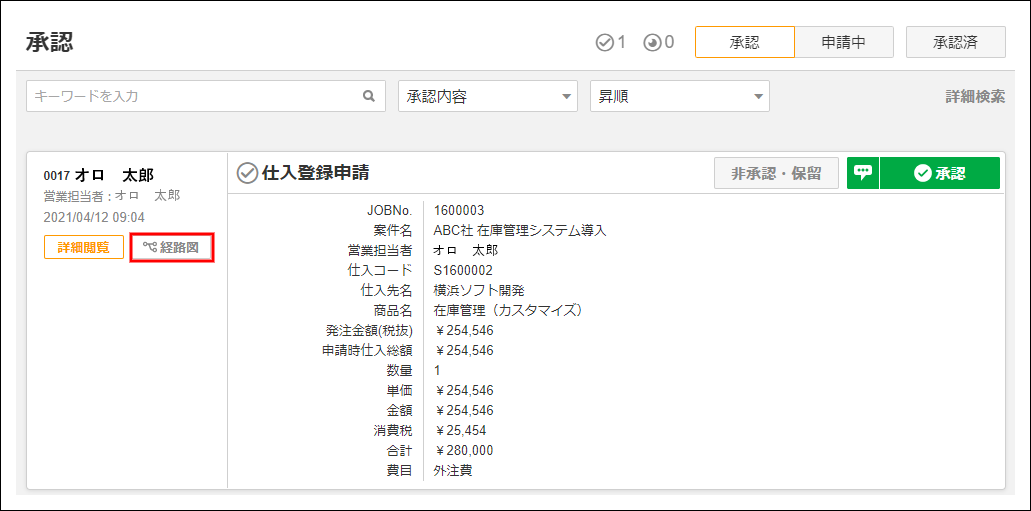Click the 仕入登録申請 request title

[x=315, y=173]
